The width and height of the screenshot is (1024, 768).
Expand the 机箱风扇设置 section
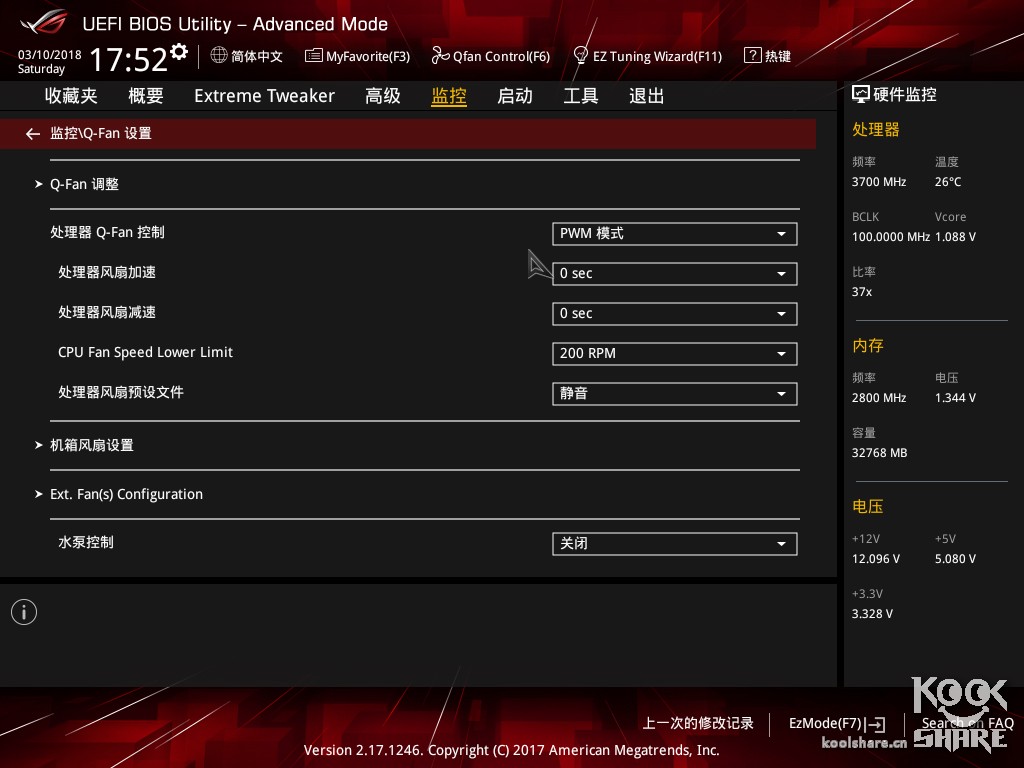(x=91, y=445)
